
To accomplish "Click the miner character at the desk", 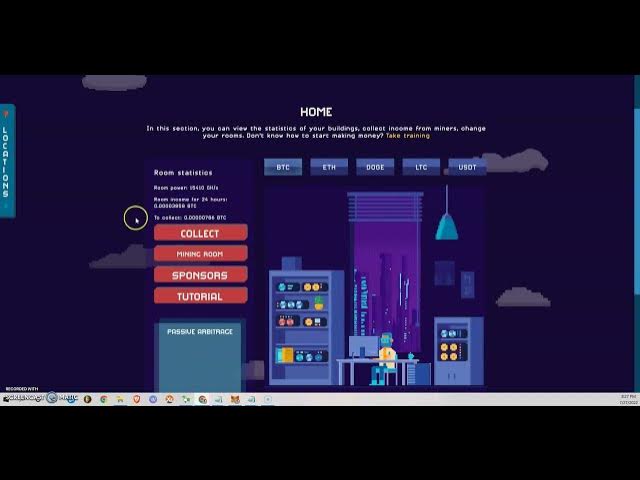I will coord(386,358).
